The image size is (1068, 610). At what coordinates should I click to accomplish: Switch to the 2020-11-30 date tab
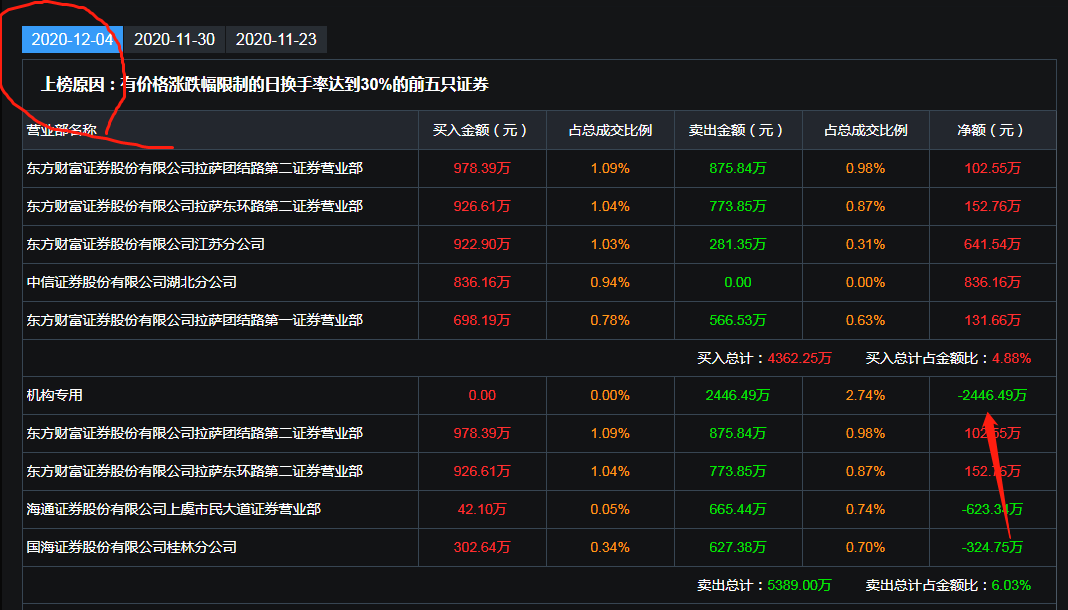click(174, 39)
